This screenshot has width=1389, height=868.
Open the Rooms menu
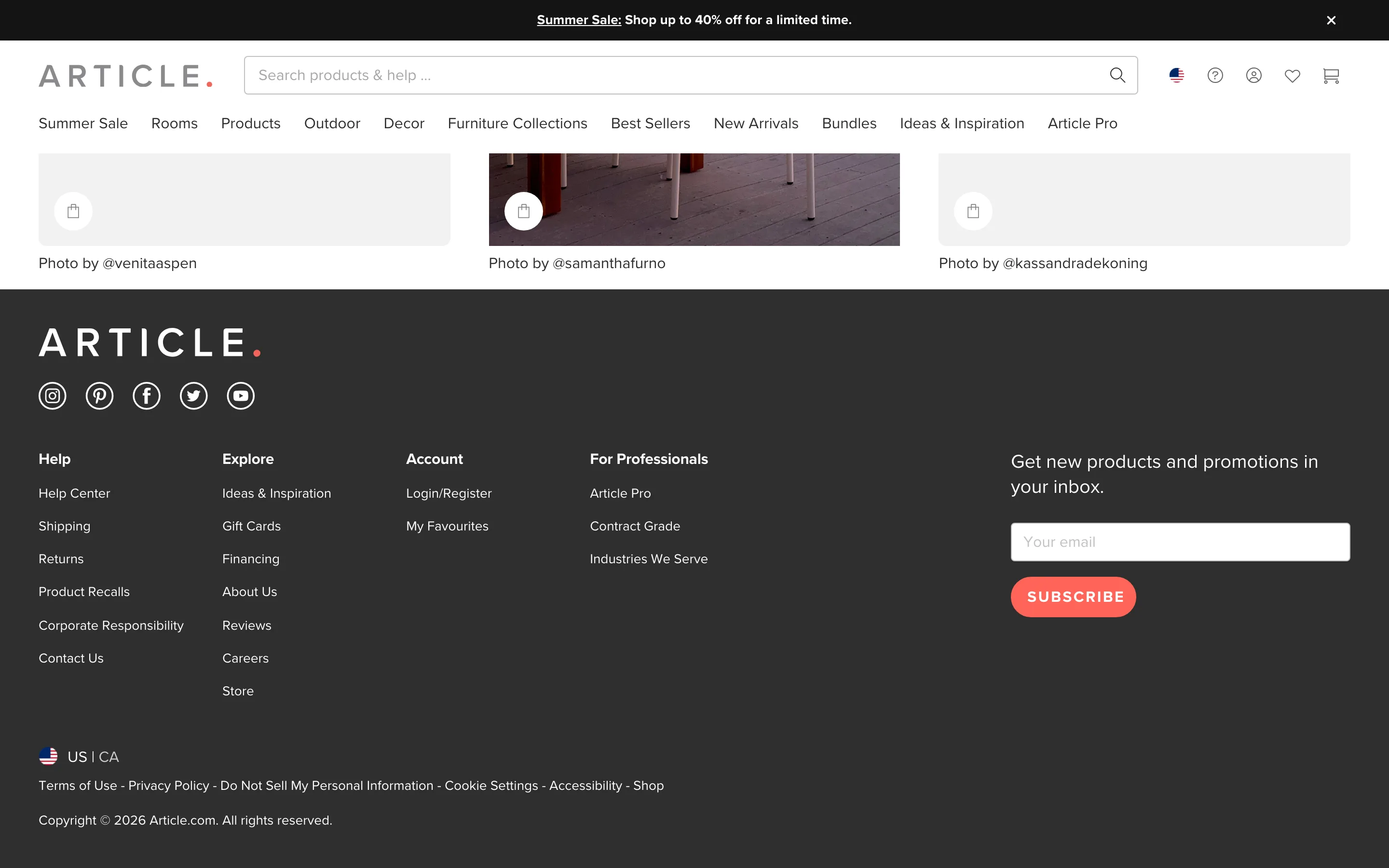175,123
